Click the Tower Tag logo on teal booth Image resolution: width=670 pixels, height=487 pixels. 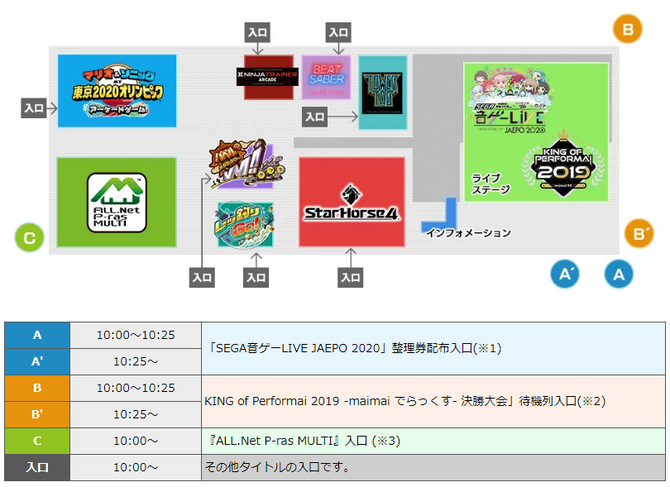point(382,93)
